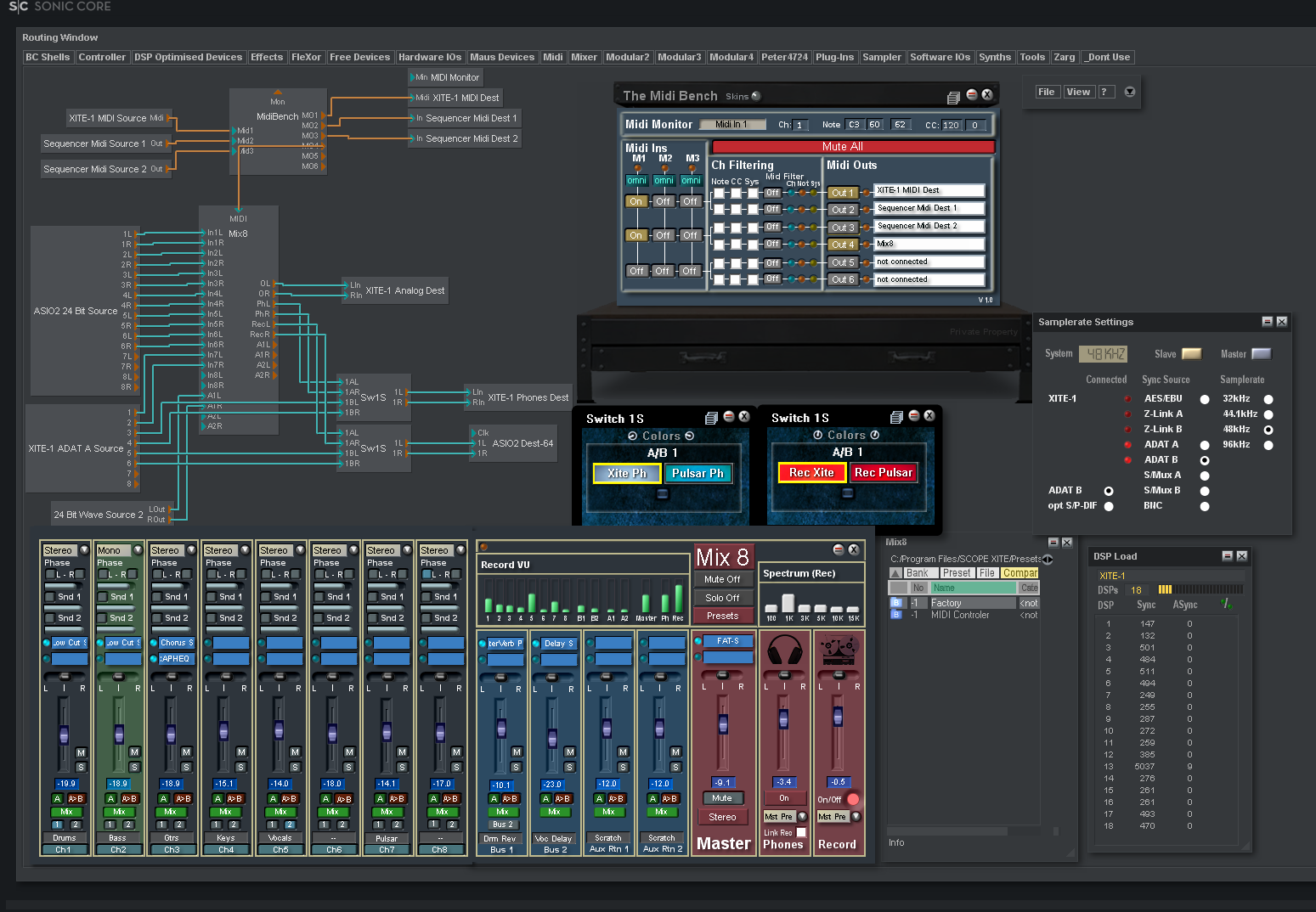The width and height of the screenshot is (1316, 912).
Task: Click the Solo Off button
Action: point(722,598)
